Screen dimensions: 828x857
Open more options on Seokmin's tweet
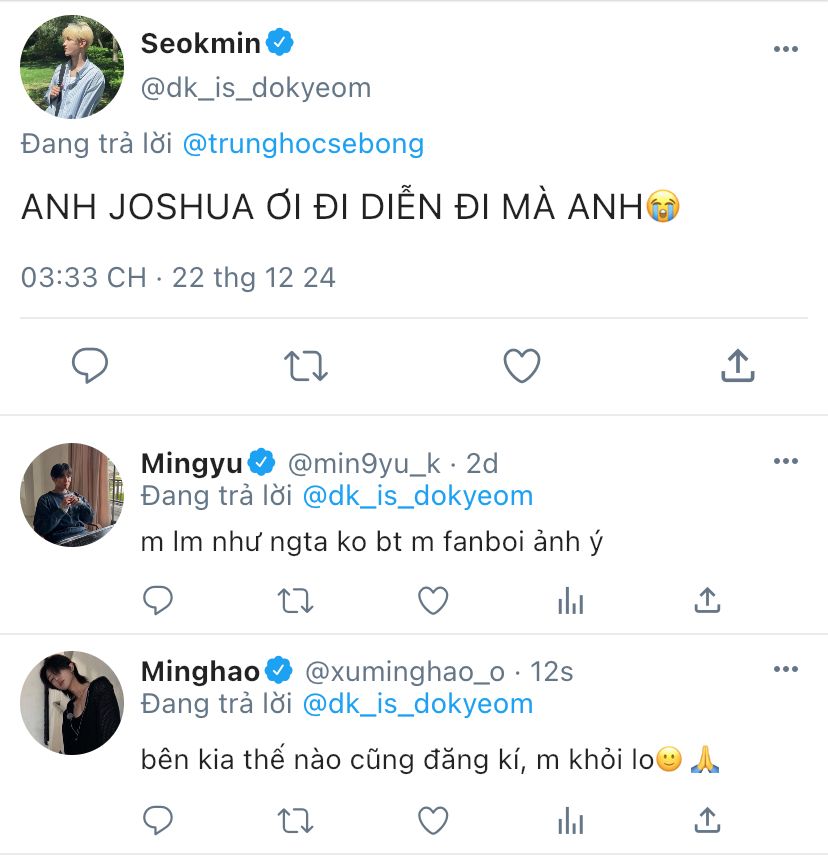786,48
